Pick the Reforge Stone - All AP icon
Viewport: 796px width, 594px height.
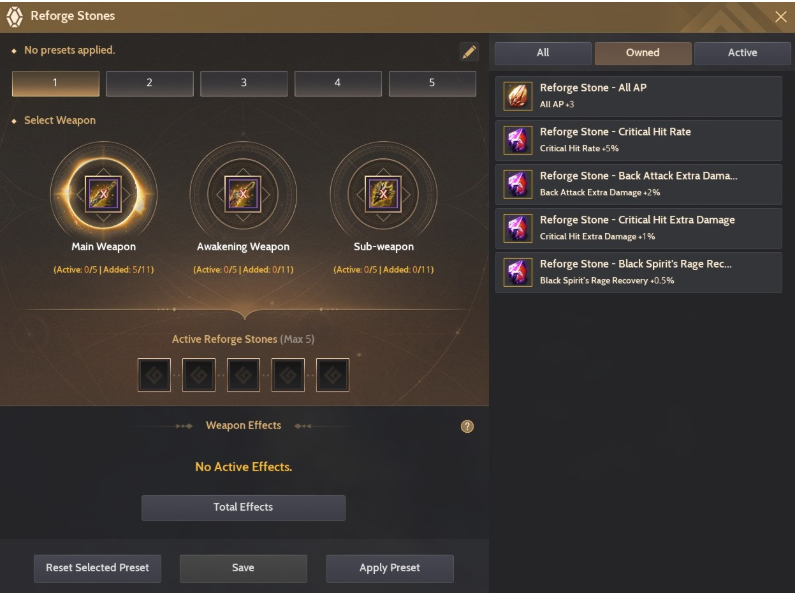[x=518, y=96]
